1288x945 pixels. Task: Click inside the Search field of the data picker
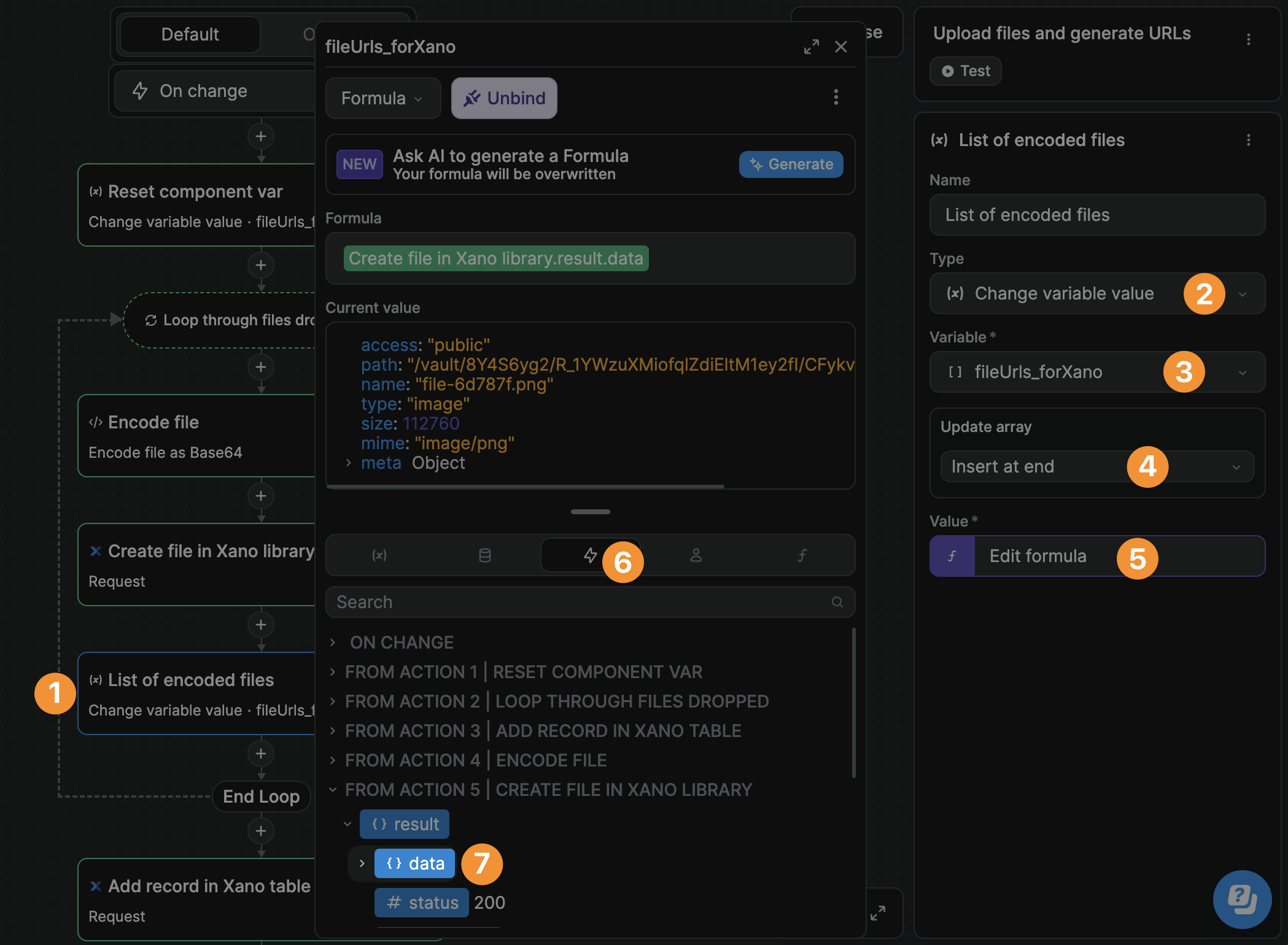pyautogui.click(x=553, y=602)
